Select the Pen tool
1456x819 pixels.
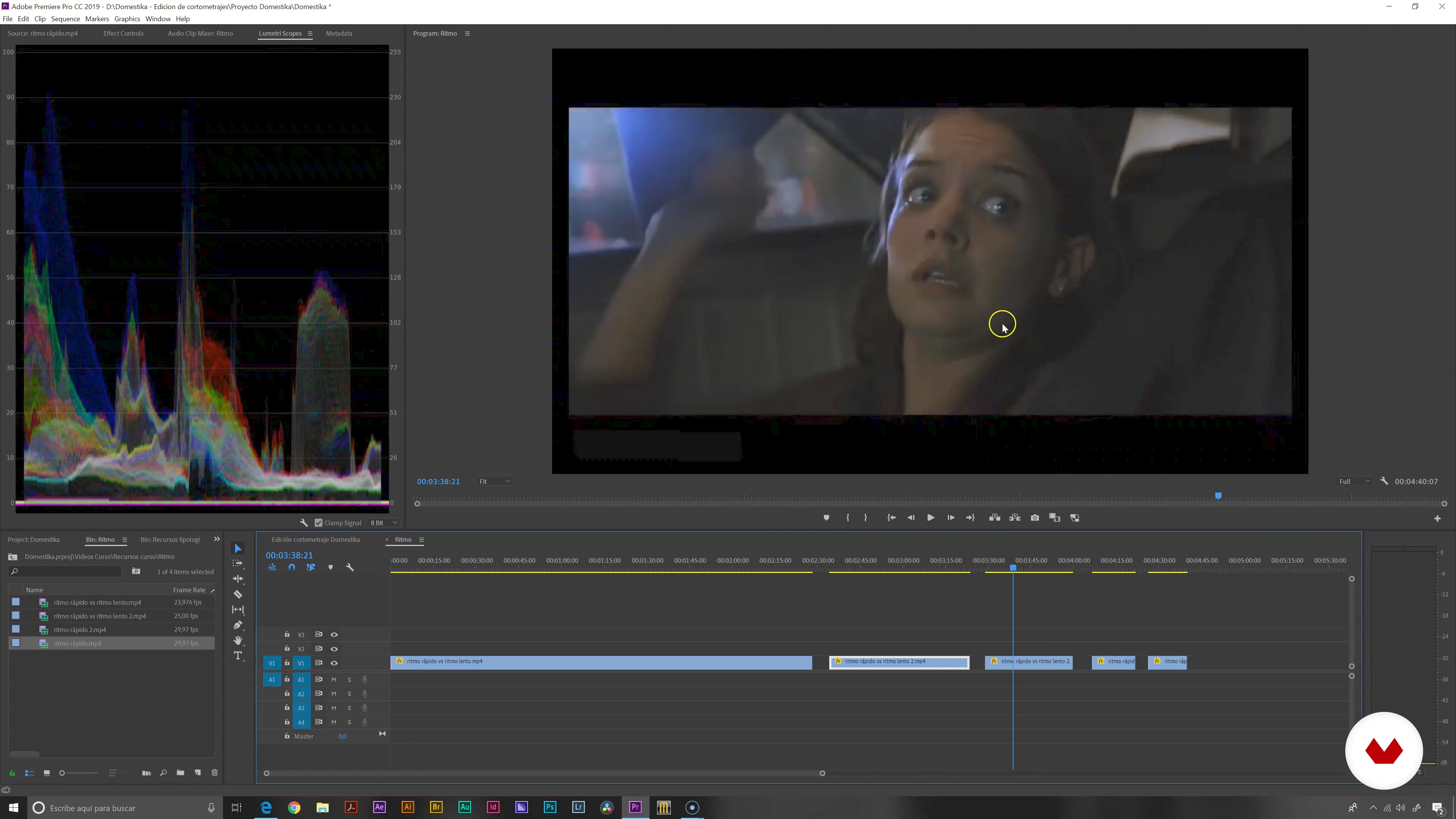coord(238,625)
